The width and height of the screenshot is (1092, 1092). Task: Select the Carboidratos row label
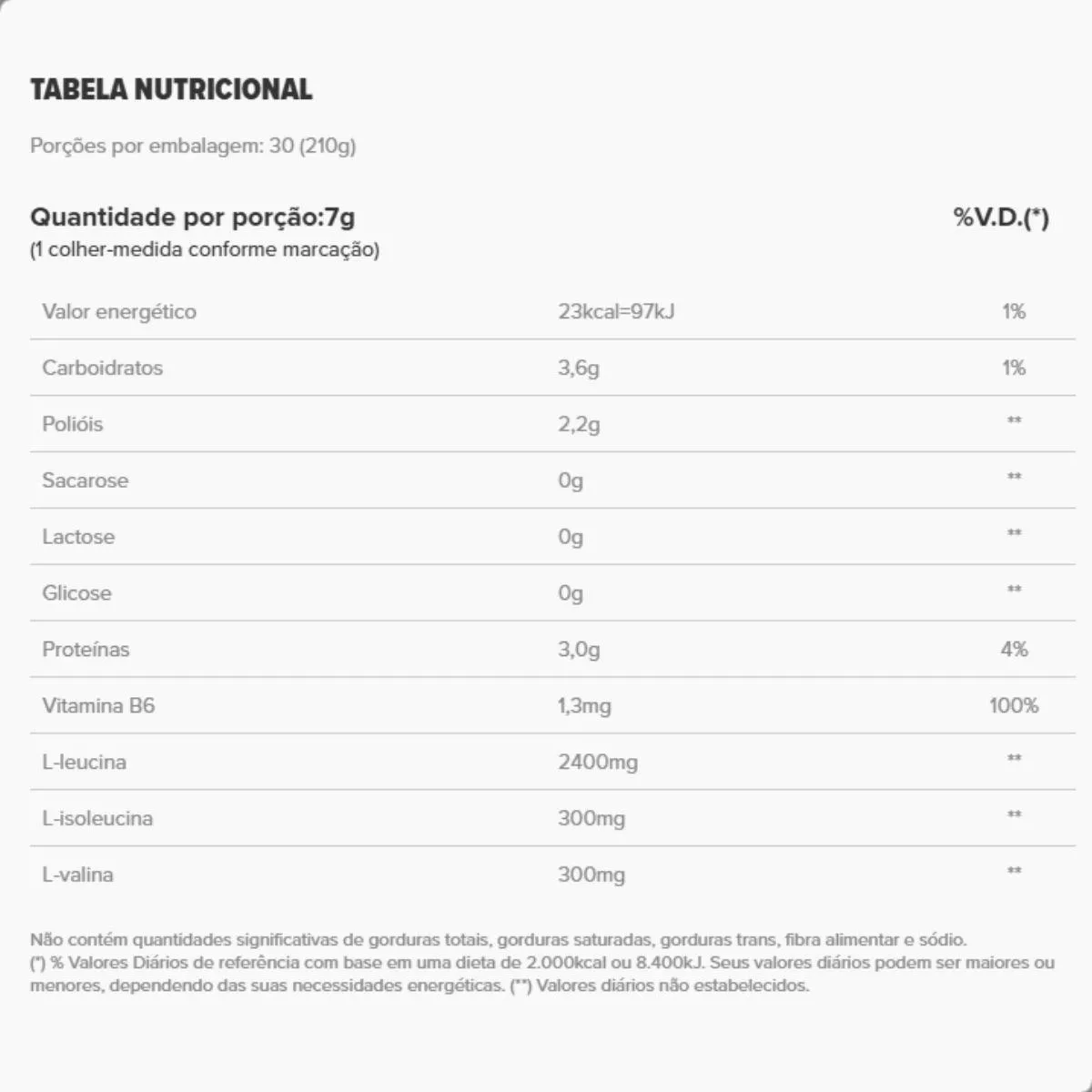[x=103, y=368]
